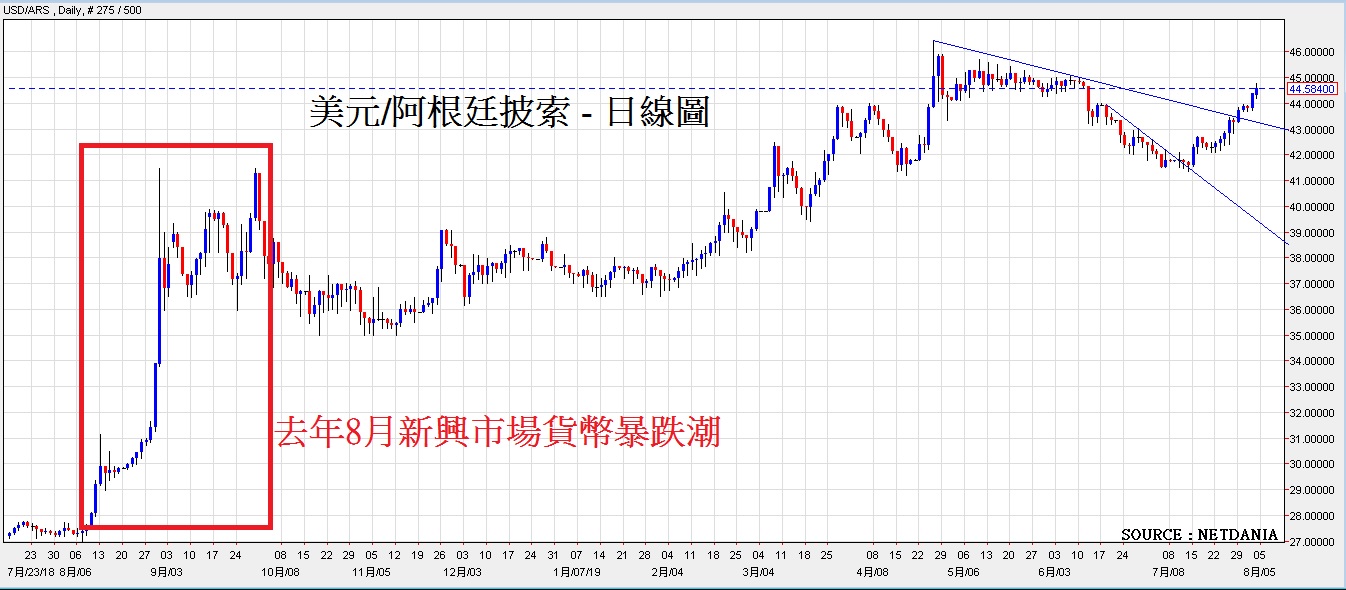Click the Chinese chart title 美元/阿根廷披索 - 日線圖
The image size is (1346, 590).
pos(509,113)
